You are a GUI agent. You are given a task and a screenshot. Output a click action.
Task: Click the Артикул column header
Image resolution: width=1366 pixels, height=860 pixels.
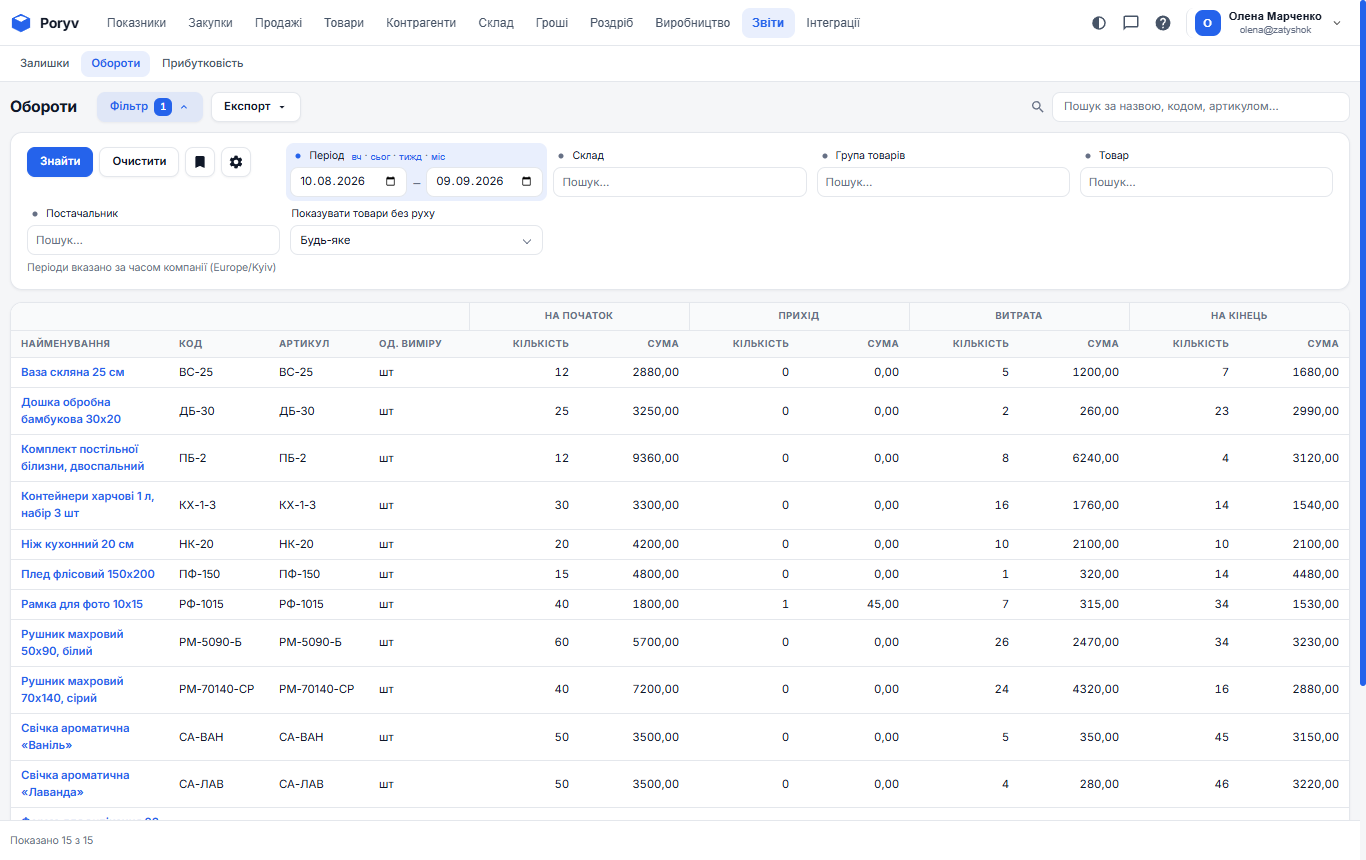[x=304, y=344]
